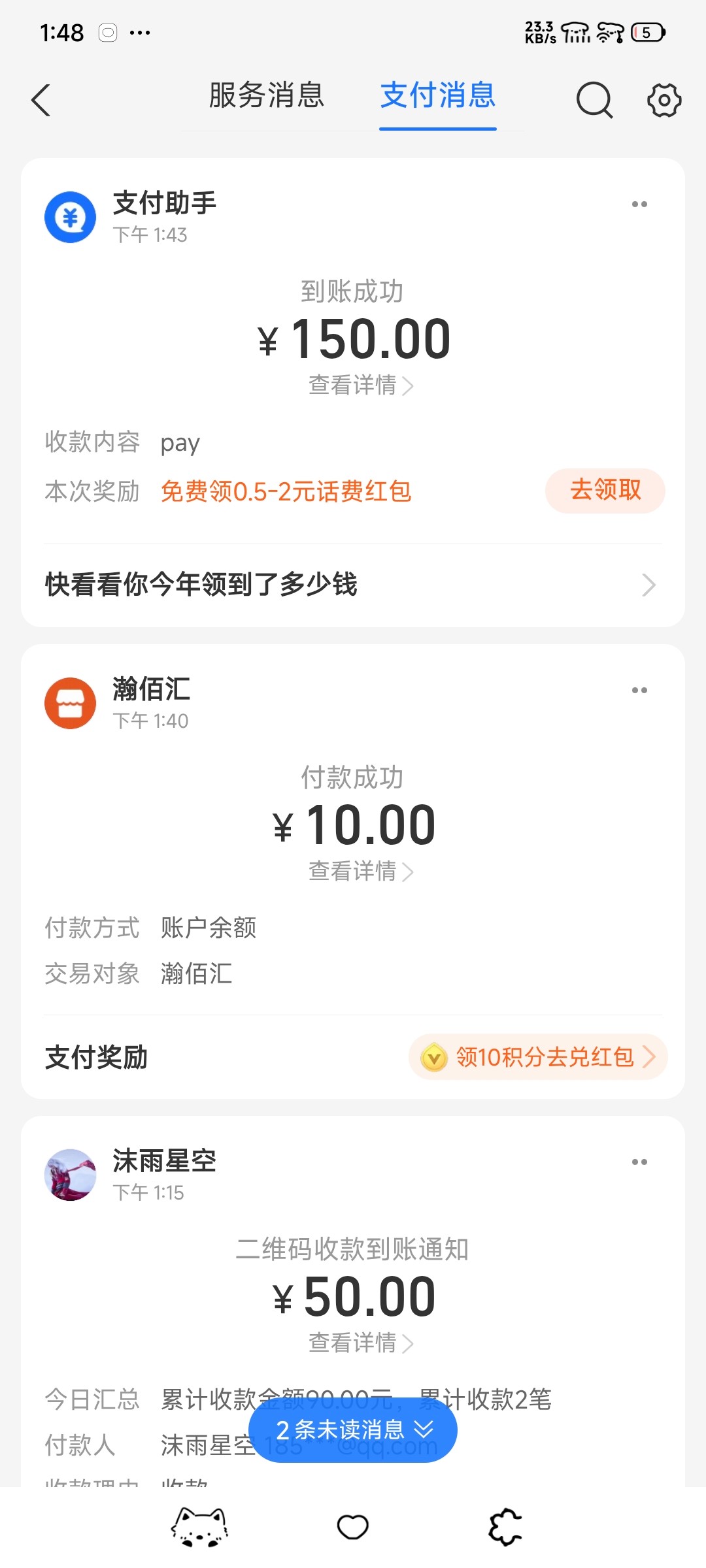Viewport: 706px width, 1568px height.
Task: Open the search magnifier icon
Action: [594, 100]
